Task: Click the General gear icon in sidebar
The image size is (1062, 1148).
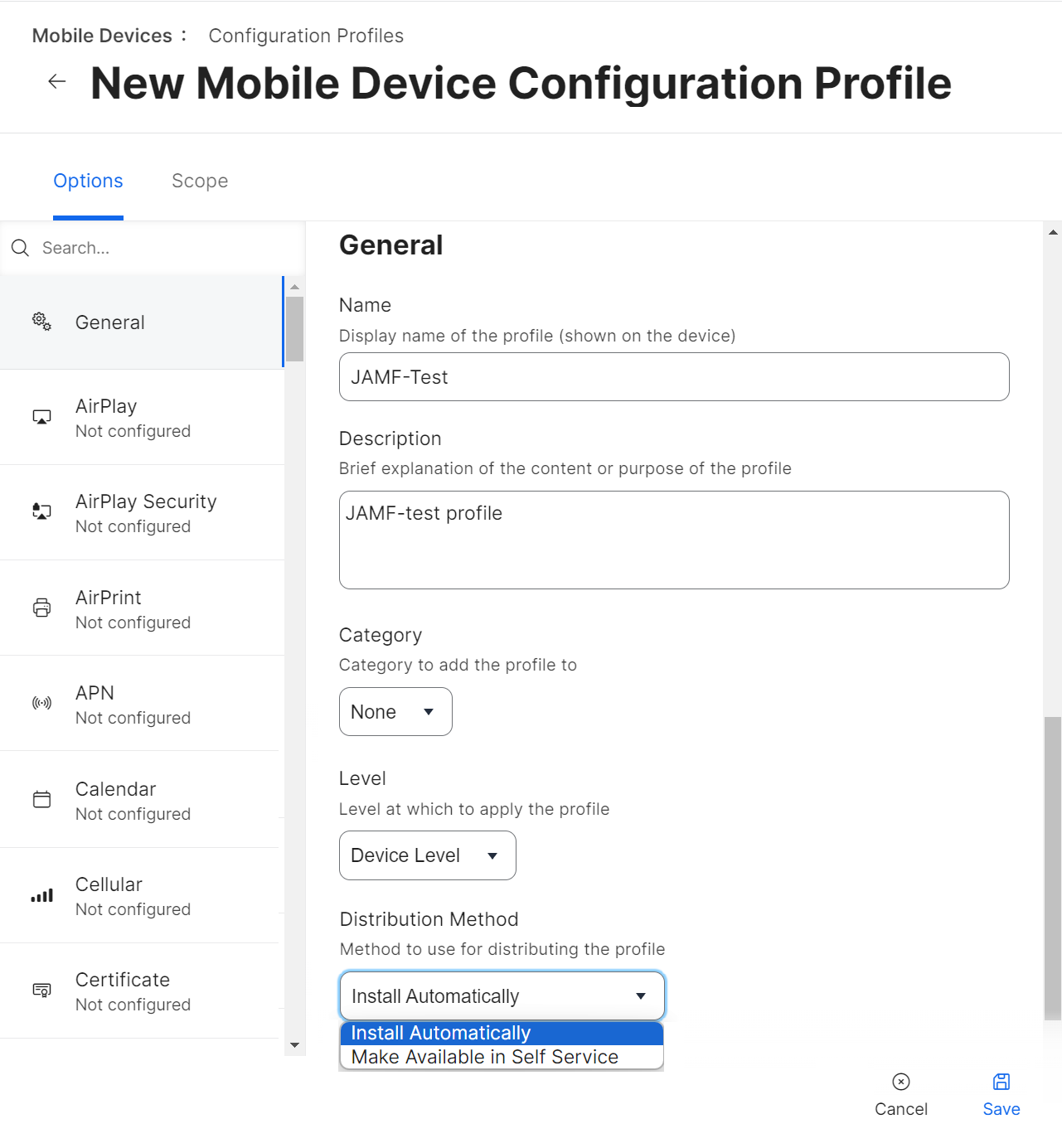Action: coord(41,322)
